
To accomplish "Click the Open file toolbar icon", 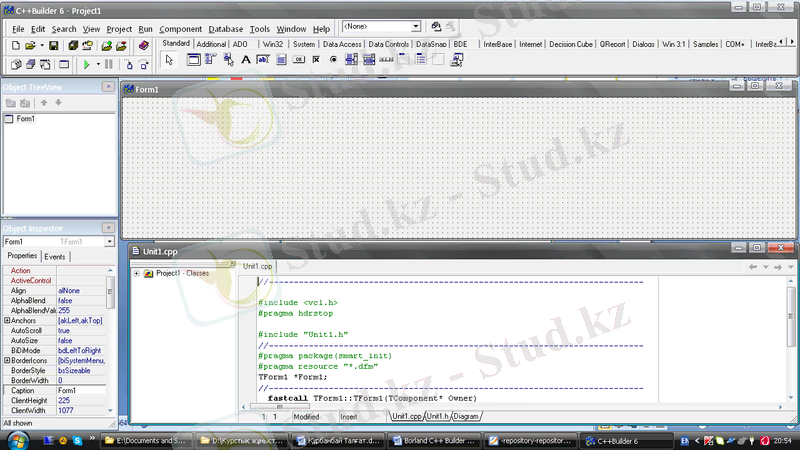I will point(30,46).
